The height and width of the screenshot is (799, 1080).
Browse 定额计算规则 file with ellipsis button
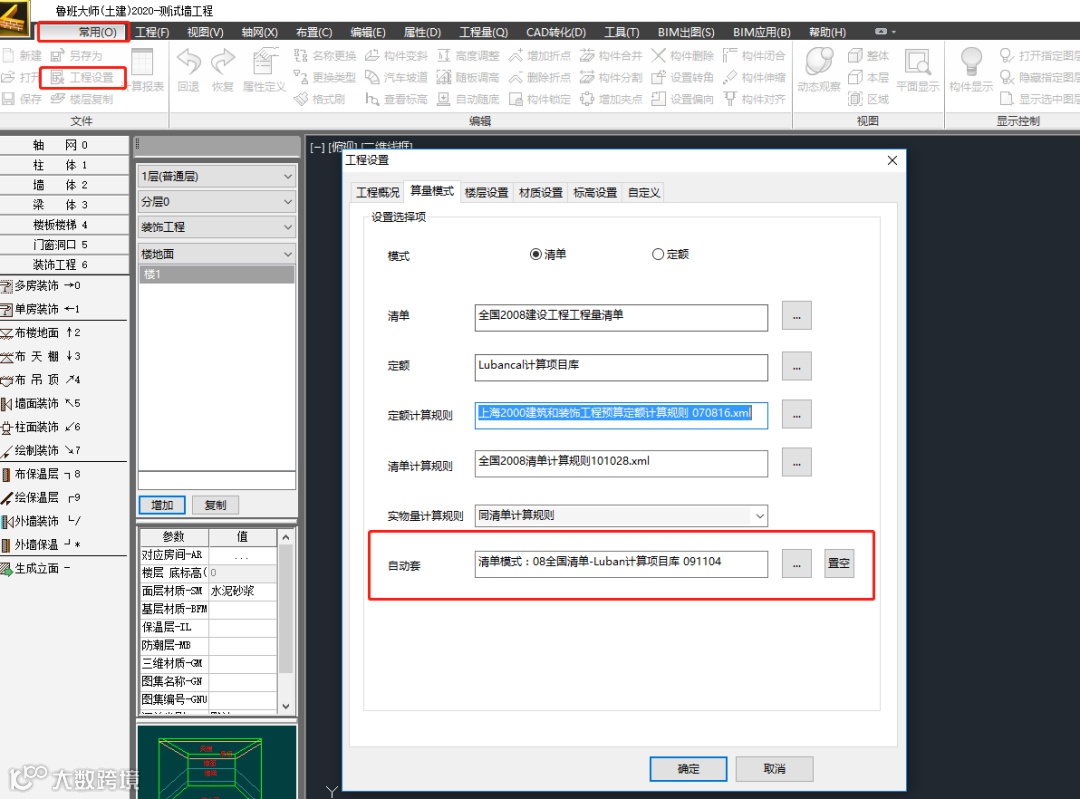coord(796,415)
